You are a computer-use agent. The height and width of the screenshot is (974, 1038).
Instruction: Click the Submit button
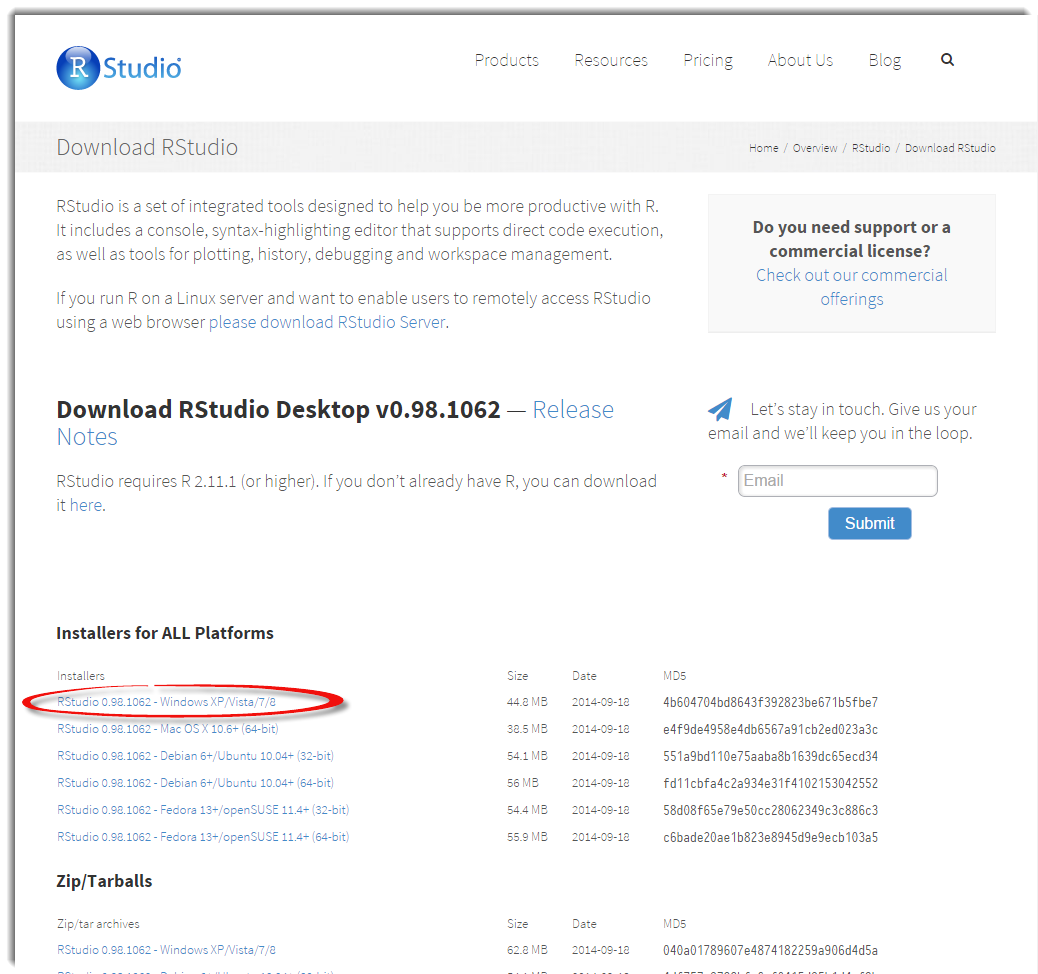click(x=869, y=523)
